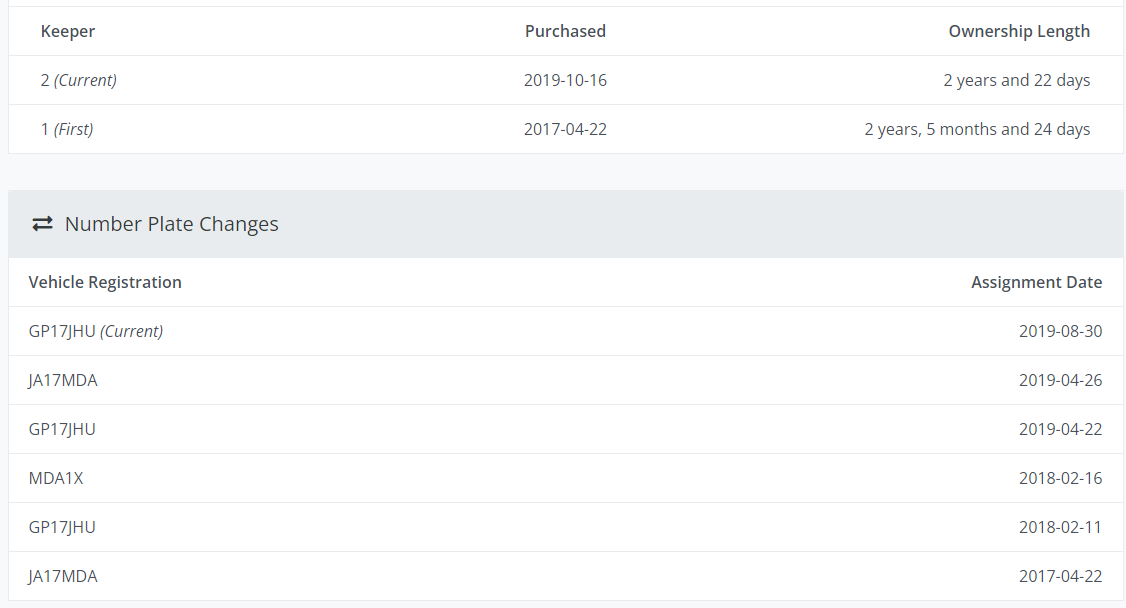Click the 1 (First) keeper entry

click(x=67, y=129)
